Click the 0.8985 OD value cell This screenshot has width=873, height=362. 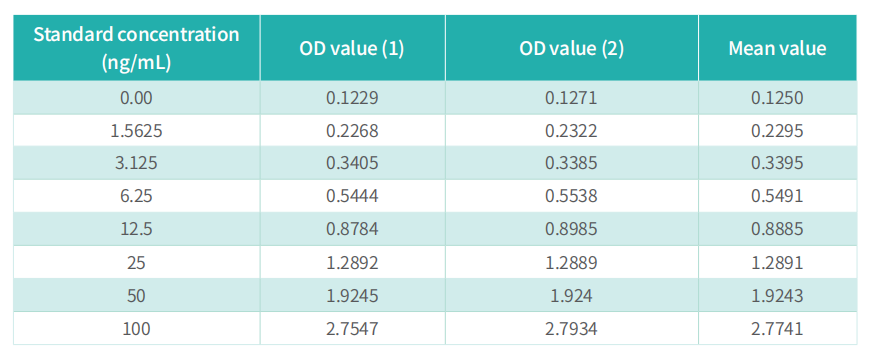click(572, 229)
